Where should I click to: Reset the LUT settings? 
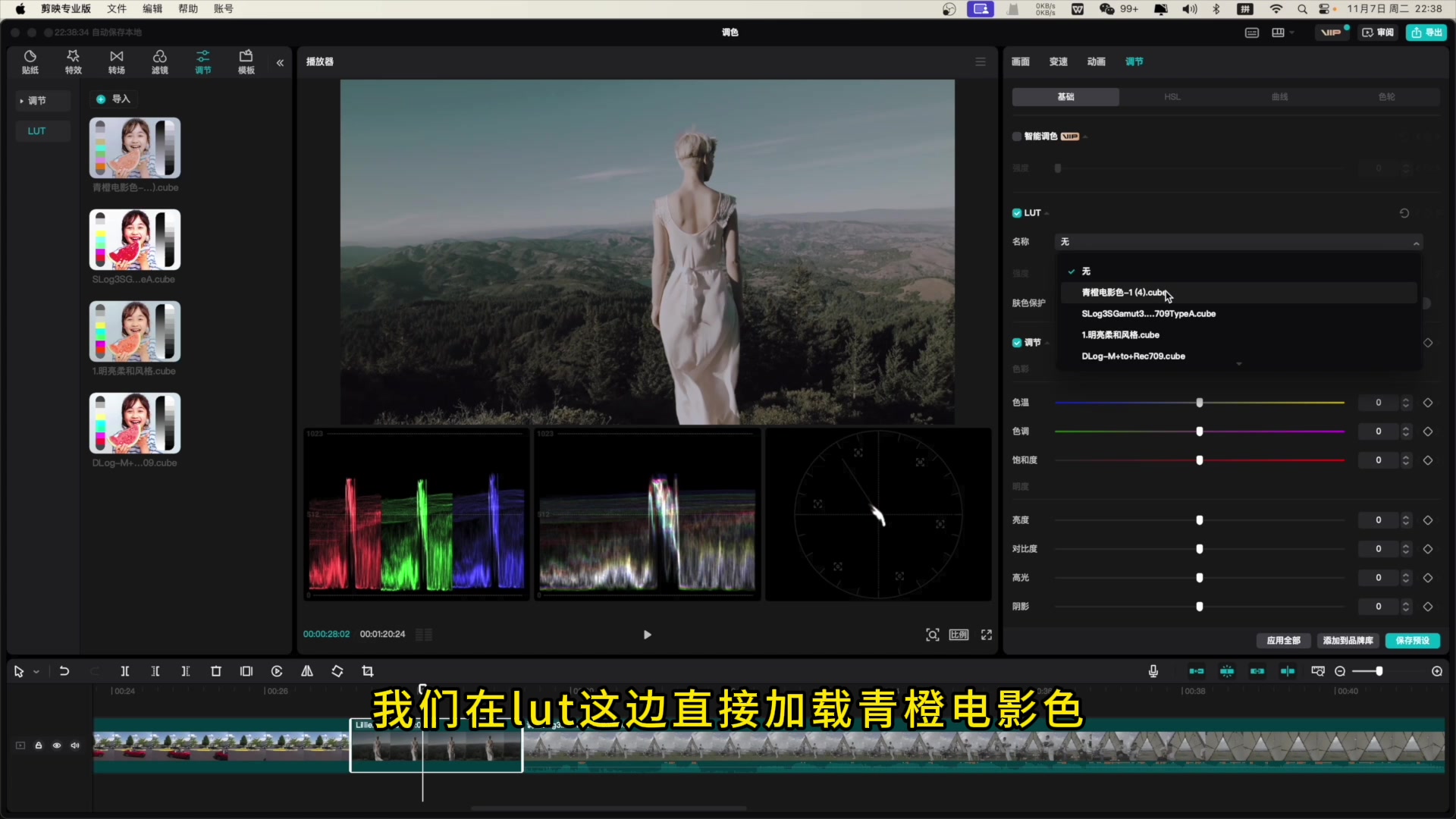(x=1404, y=213)
